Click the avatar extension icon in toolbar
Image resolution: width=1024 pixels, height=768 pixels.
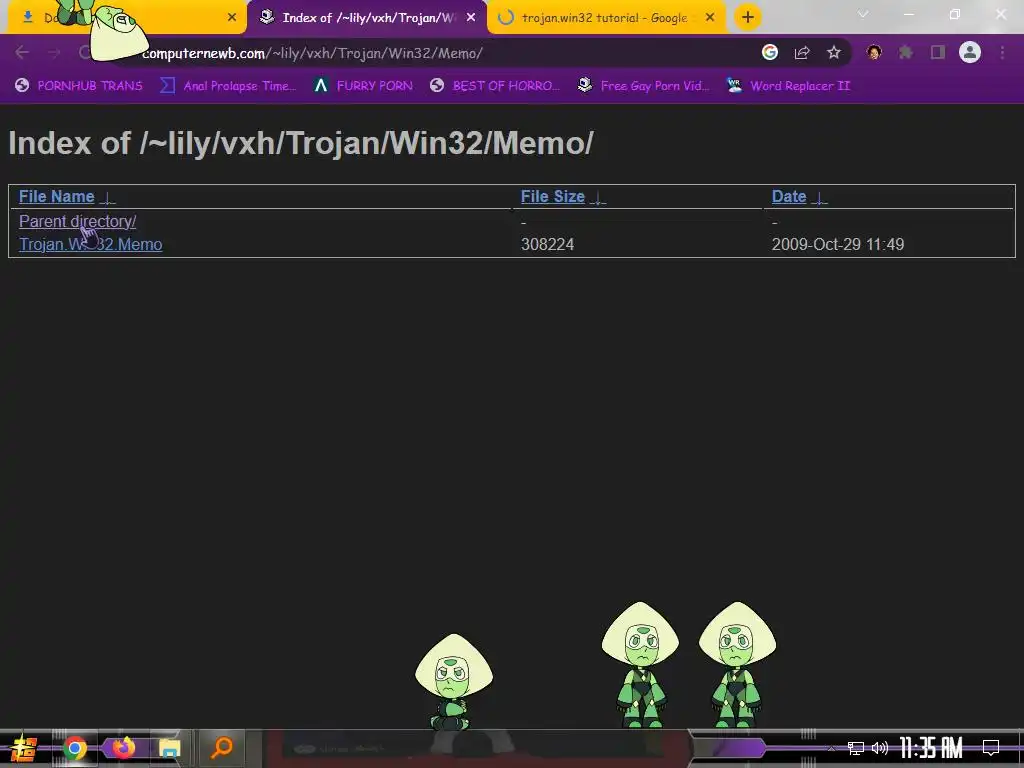pos(874,53)
